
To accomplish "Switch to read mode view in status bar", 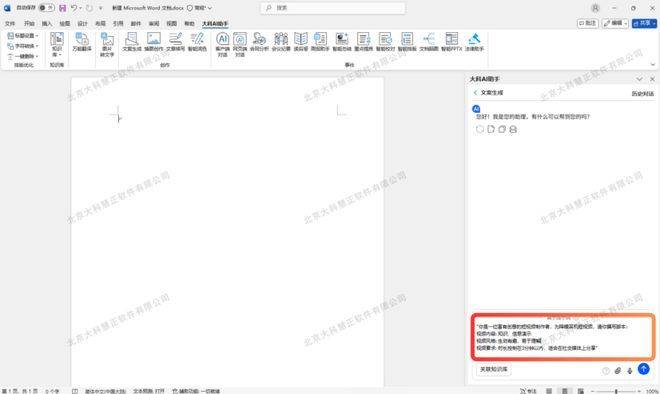I will [x=549, y=391].
